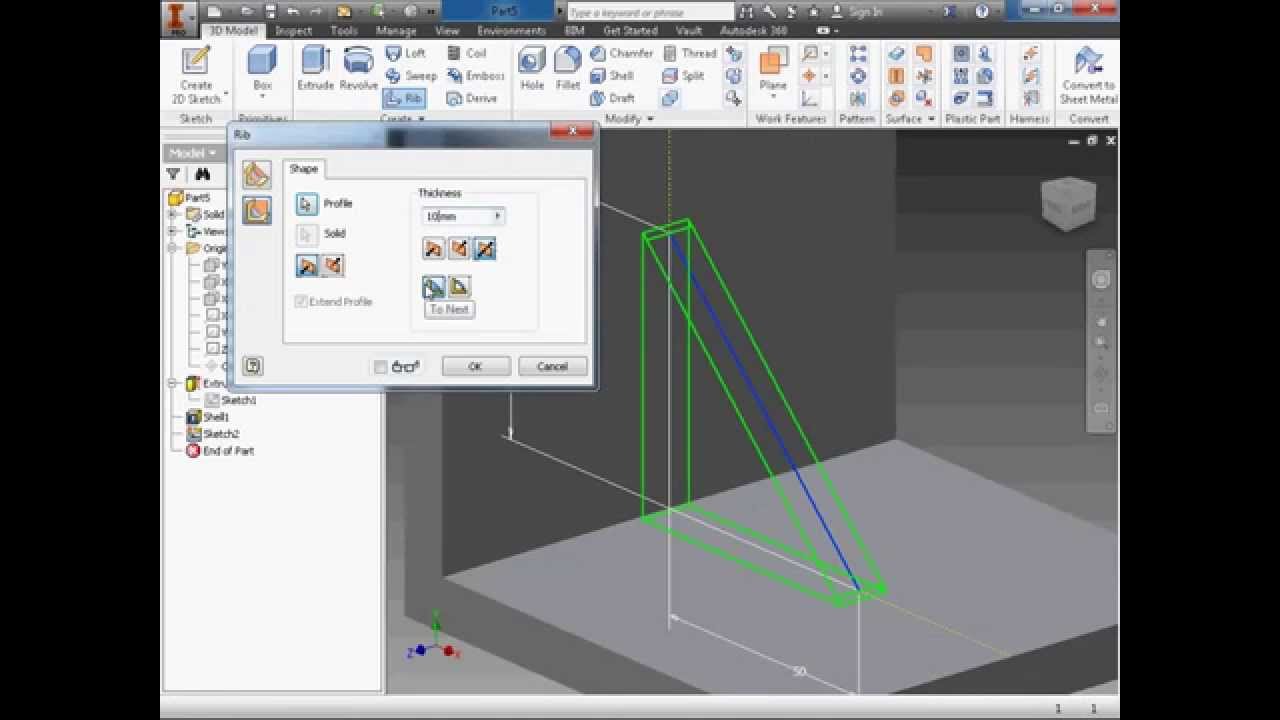The image size is (1280, 720).
Task: Select the Emboss tool
Action: tap(475, 76)
